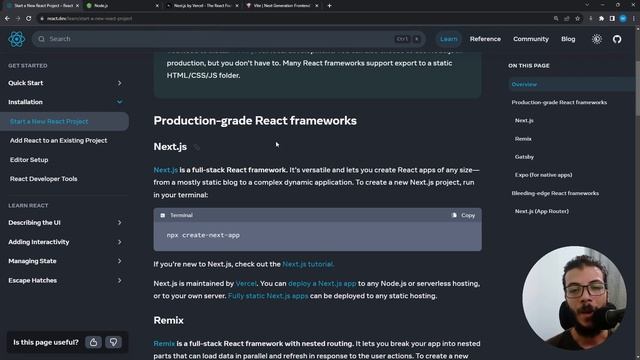Open the Reference navigation item
Image resolution: width=640 pixels, height=360 pixels.
tap(485, 39)
